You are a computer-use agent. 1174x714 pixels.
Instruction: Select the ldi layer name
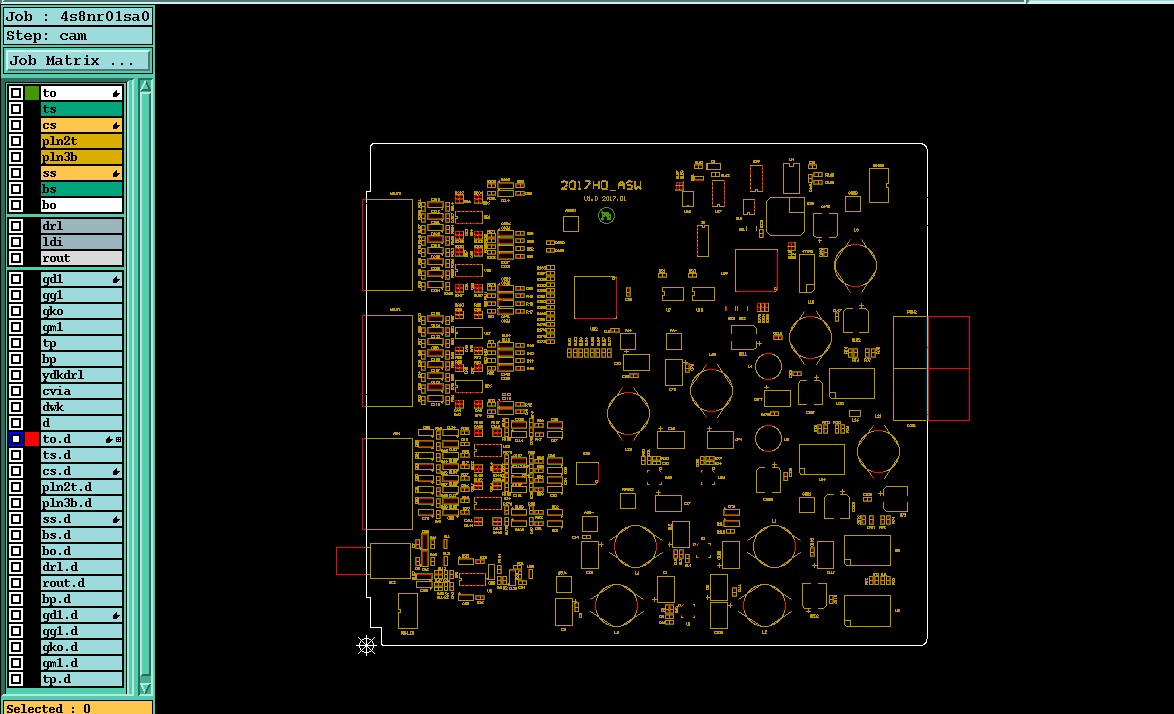tap(82, 242)
